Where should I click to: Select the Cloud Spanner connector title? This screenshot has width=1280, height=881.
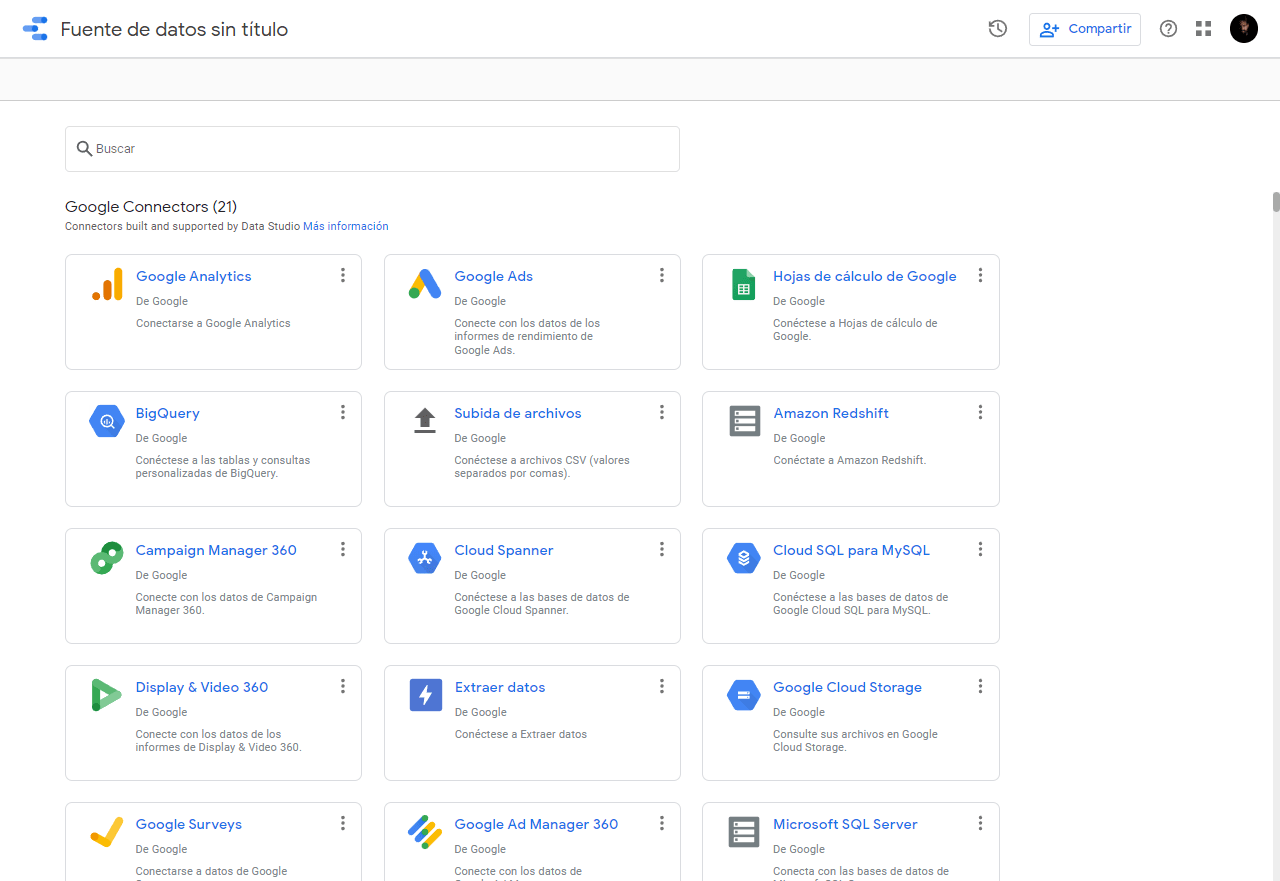point(504,550)
